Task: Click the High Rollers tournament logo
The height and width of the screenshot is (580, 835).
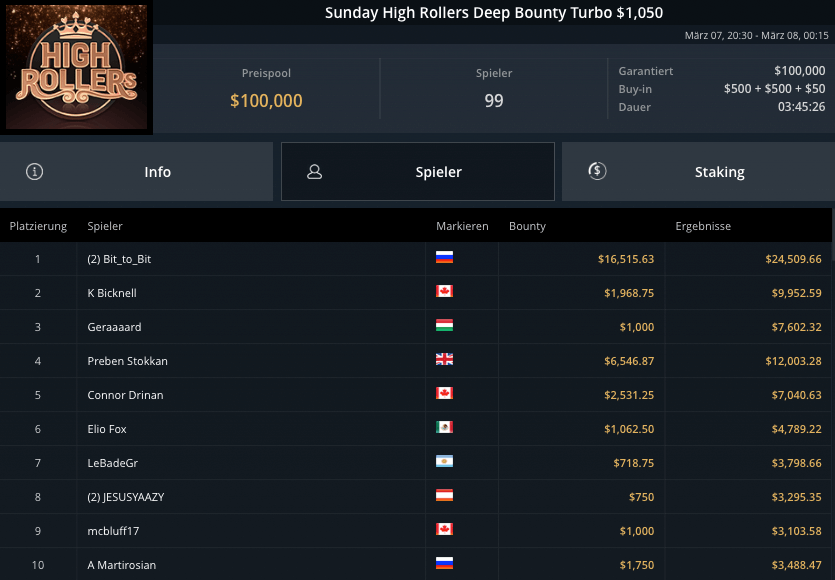Action: click(x=77, y=68)
